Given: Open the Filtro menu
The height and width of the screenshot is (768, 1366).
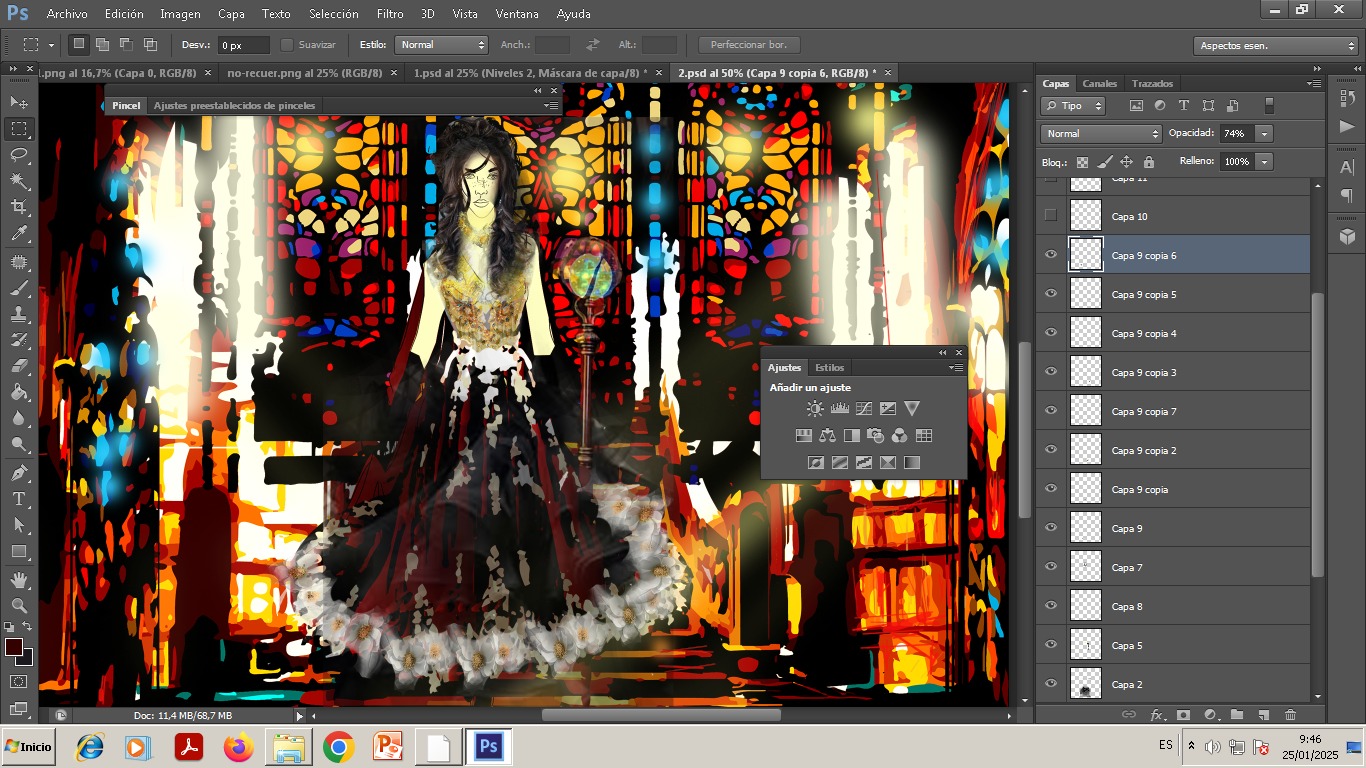Looking at the screenshot, I should 390,14.
